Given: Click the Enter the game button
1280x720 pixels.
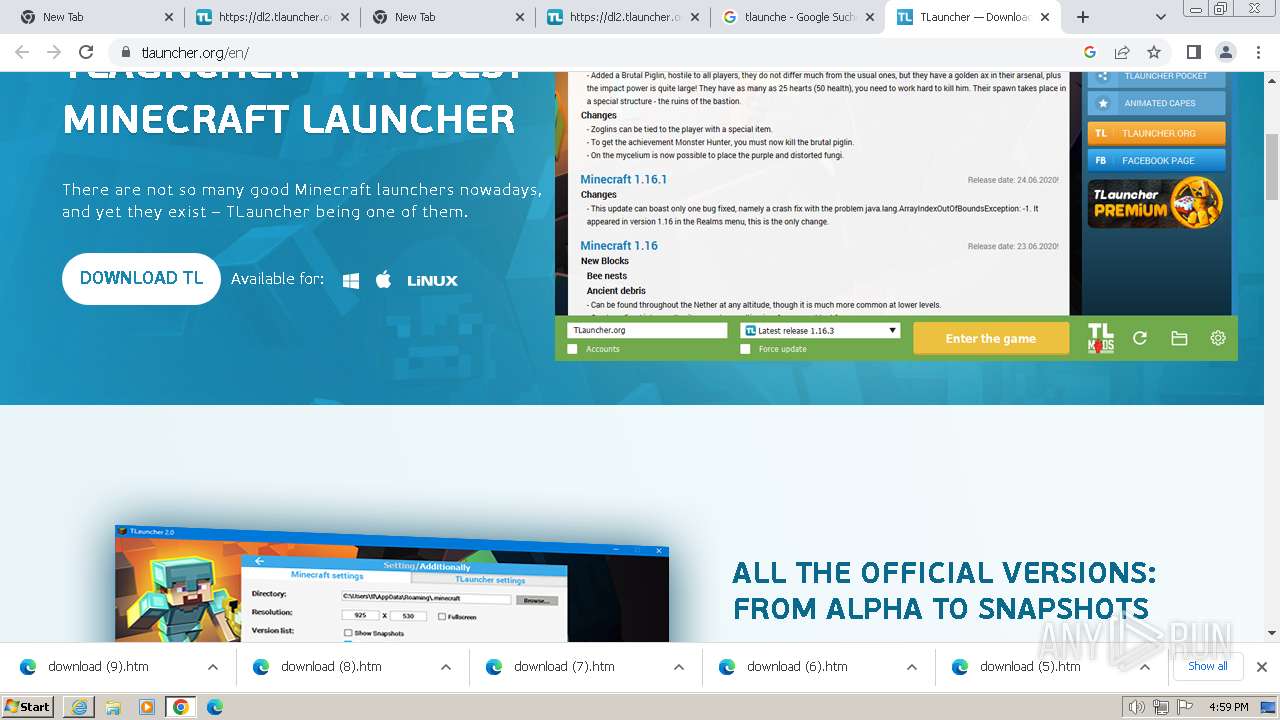Looking at the screenshot, I should tap(990, 338).
